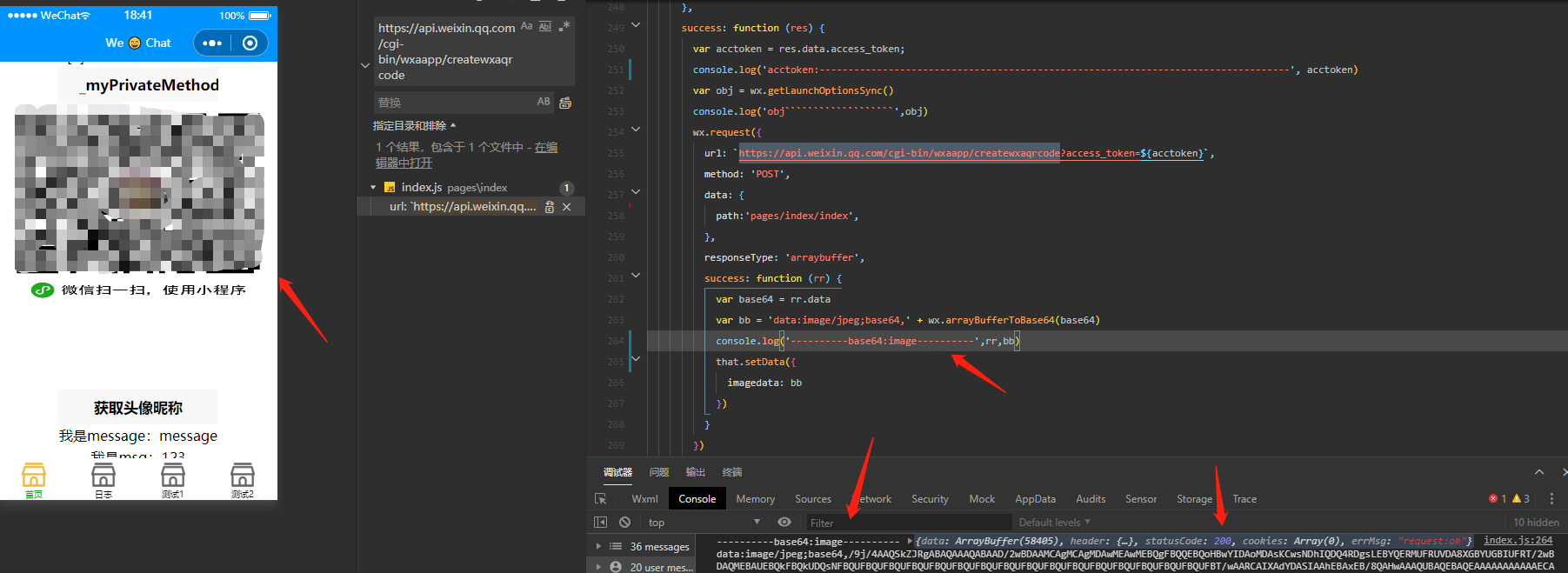Open the mini program more-options capsule menu
This screenshot has height=573, width=1568.
[x=212, y=43]
